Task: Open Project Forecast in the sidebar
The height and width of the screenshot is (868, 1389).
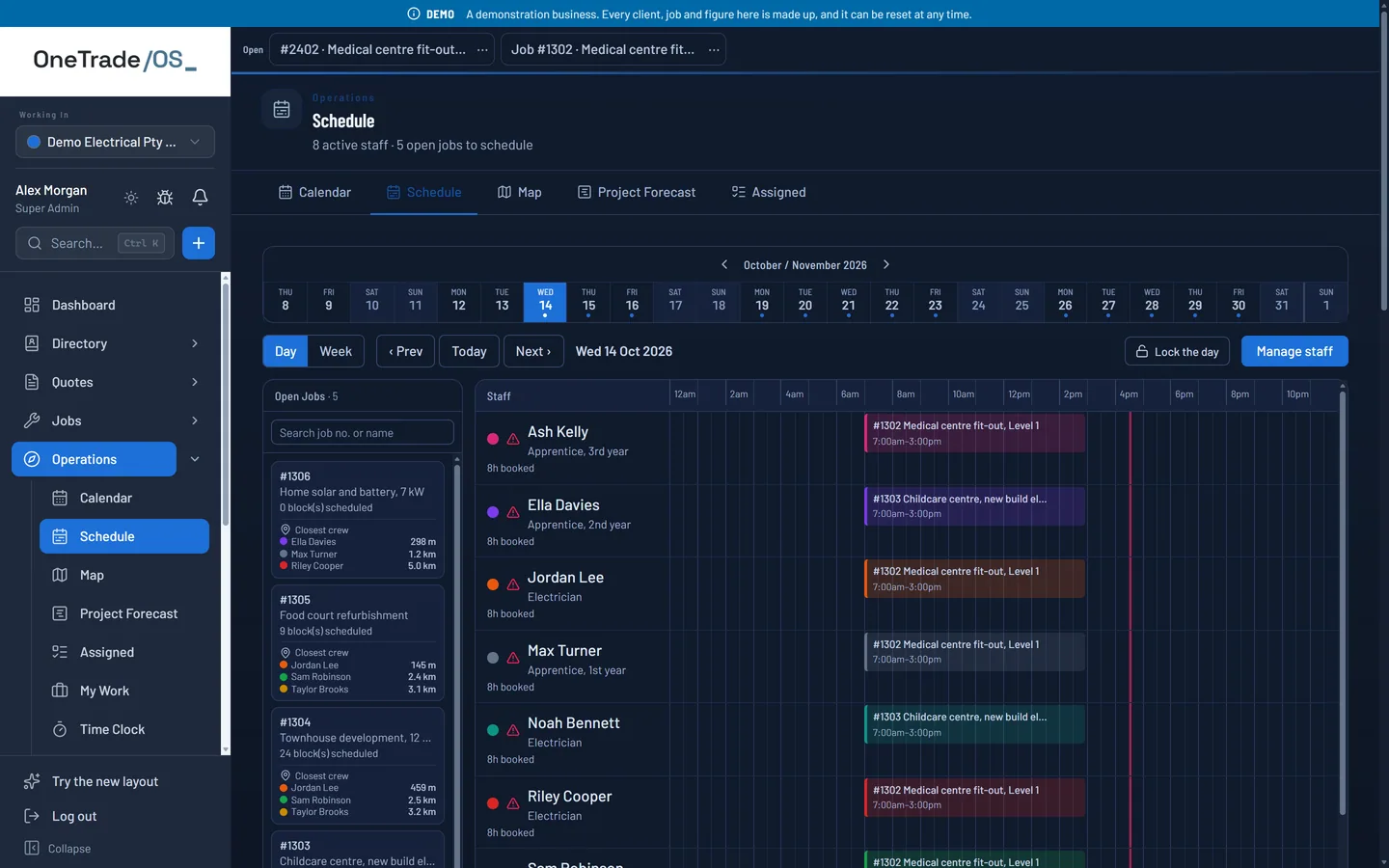Action: point(124,613)
